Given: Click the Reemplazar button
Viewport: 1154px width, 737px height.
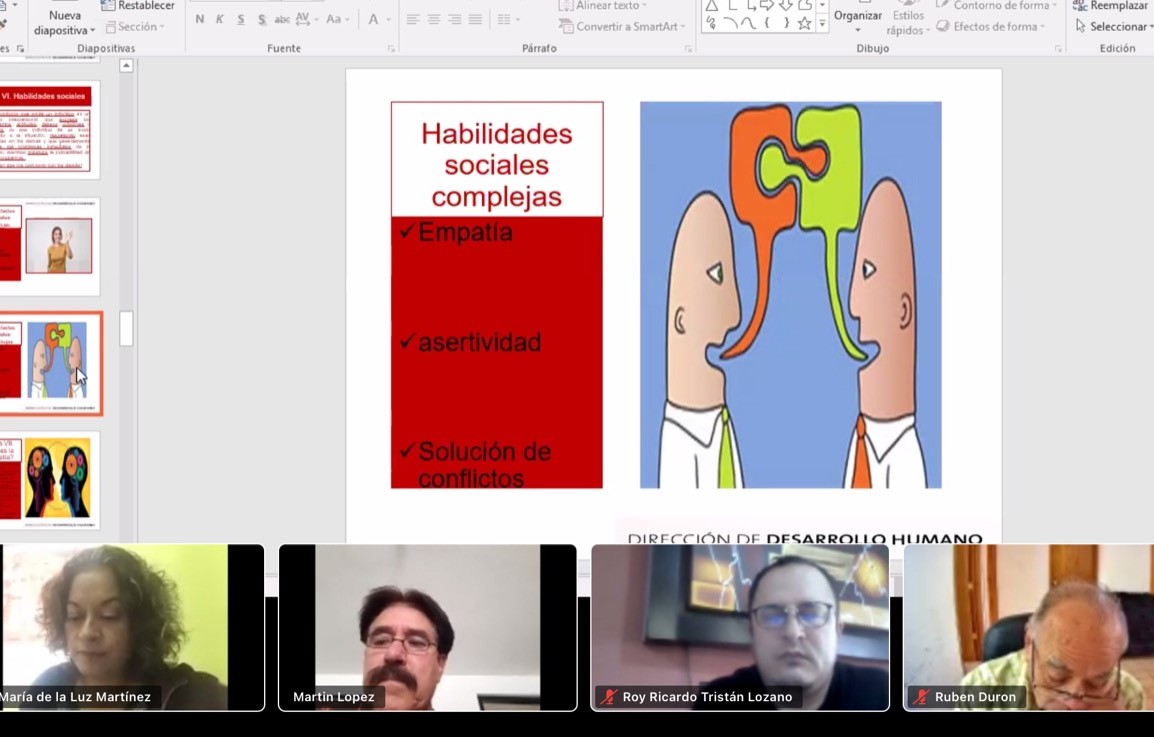Looking at the screenshot, I should 1116,6.
